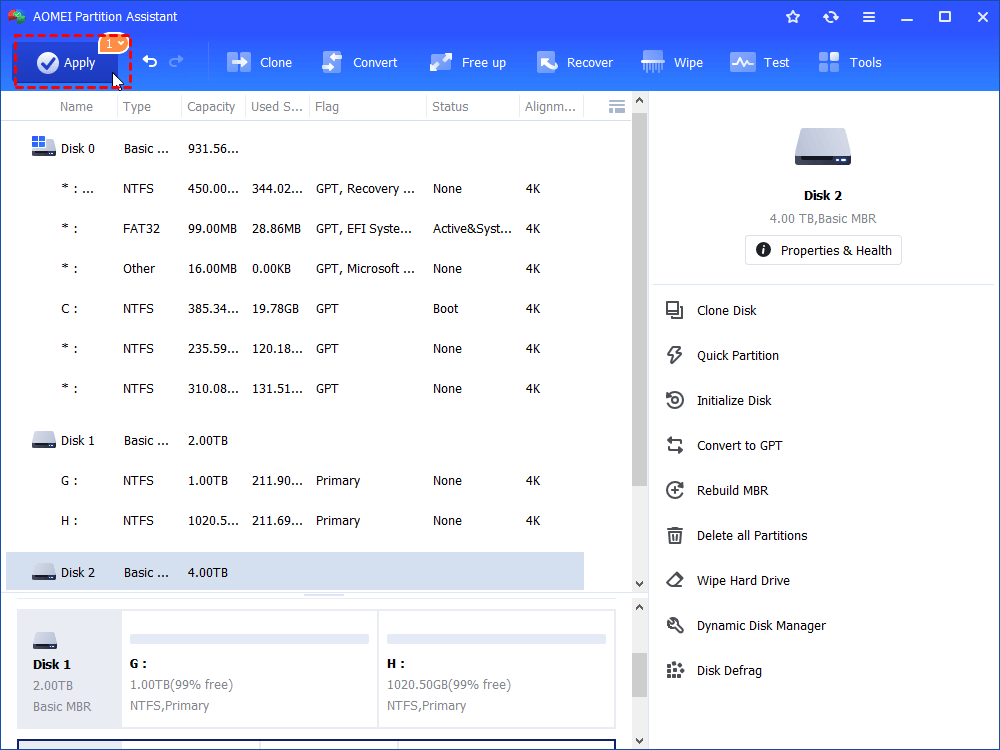Sort by the Used Space column header

click(277, 107)
